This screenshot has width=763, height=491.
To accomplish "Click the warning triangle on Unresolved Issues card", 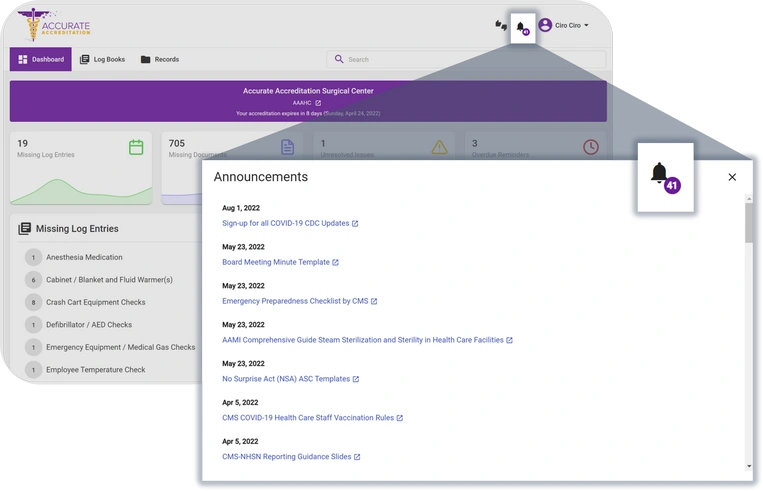I will pyautogui.click(x=439, y=147).
